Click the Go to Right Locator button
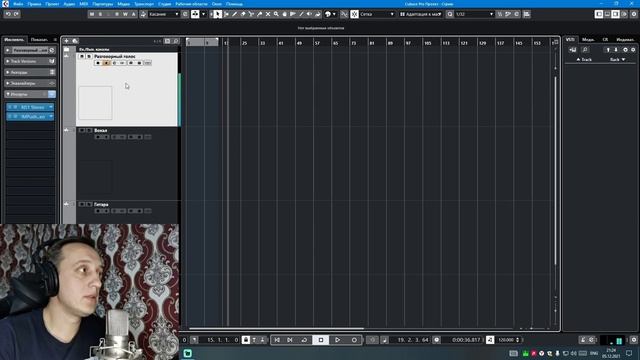Image resolution: width=640 pixels, height=360 pixels. 290,340
